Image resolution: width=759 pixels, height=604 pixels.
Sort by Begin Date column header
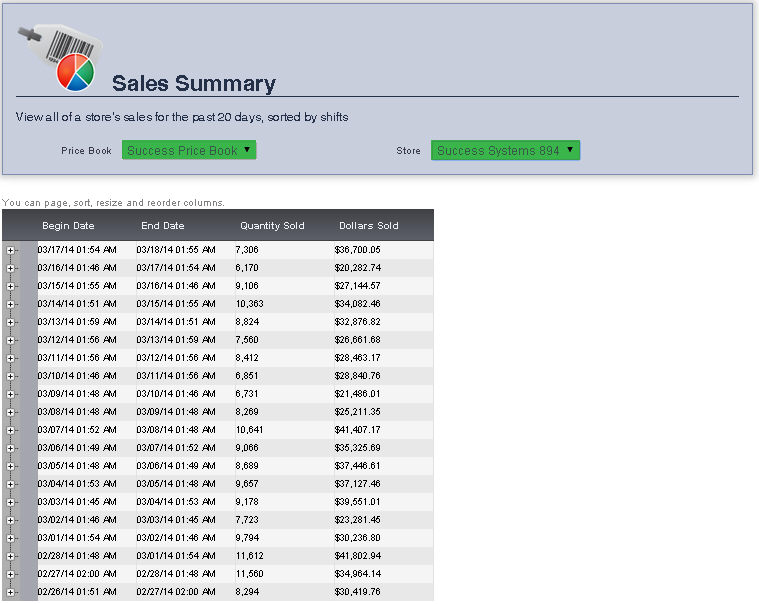(68, 226)
